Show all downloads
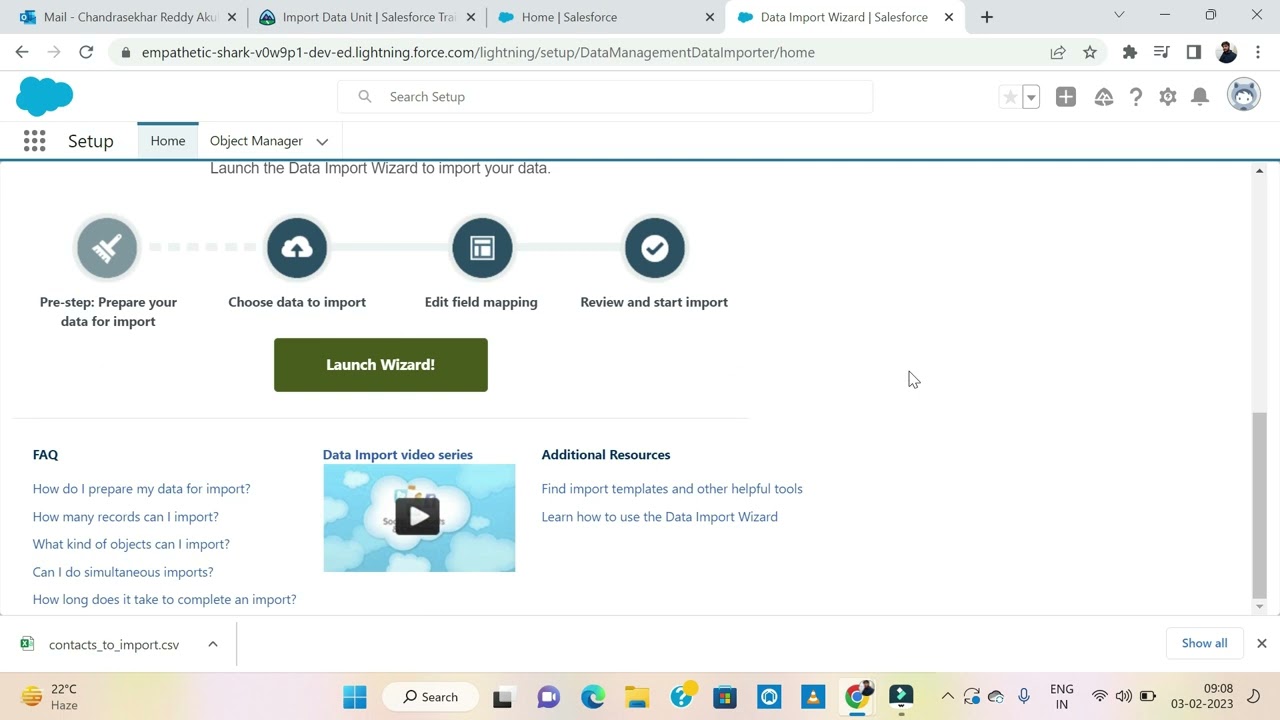 [1204, 643]
